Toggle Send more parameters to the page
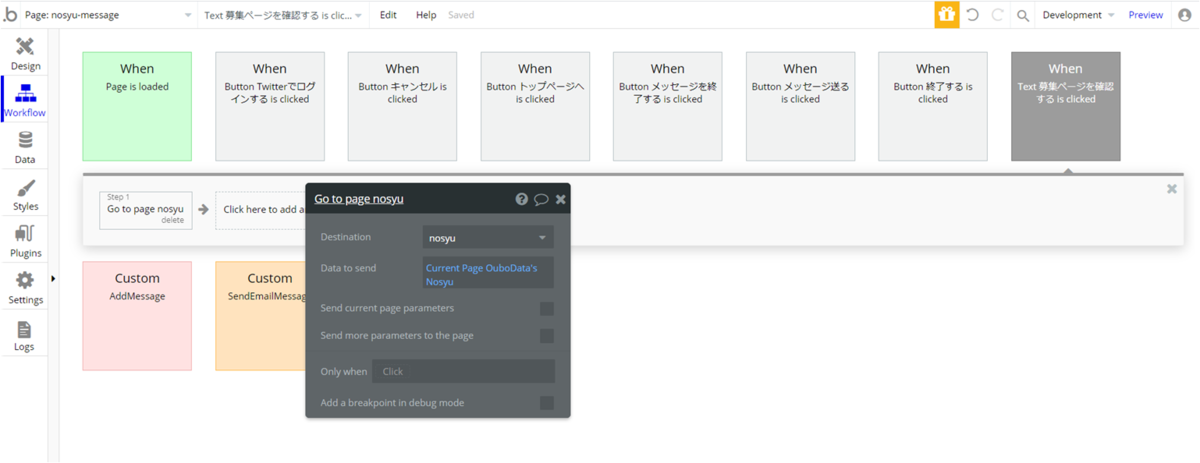Viewport: 1200px width, 463px height. pos(547,336)
